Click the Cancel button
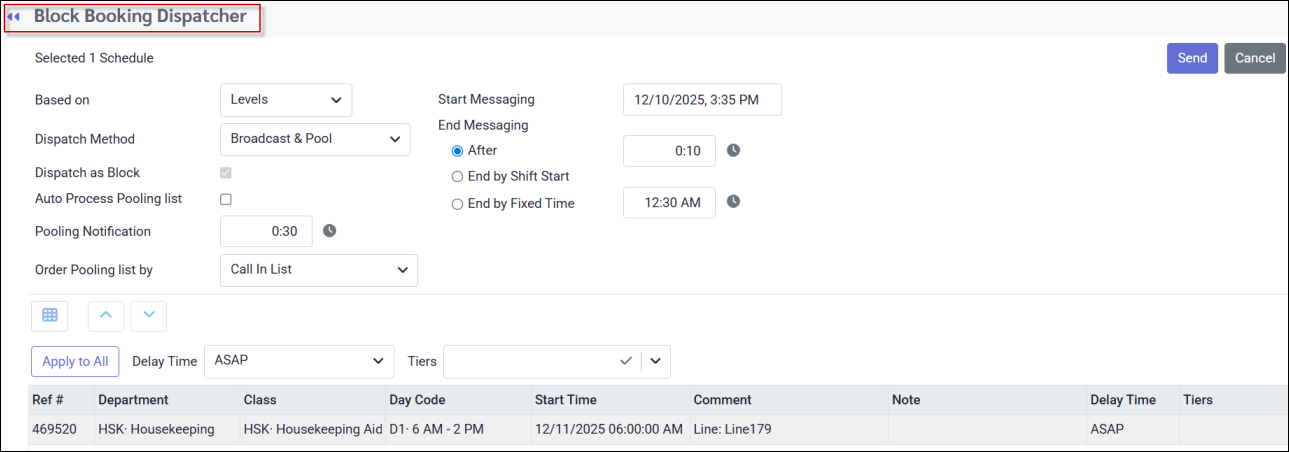Image resolution: width=1289 pixels, height=452 pixels. (x=1254, y=58)
